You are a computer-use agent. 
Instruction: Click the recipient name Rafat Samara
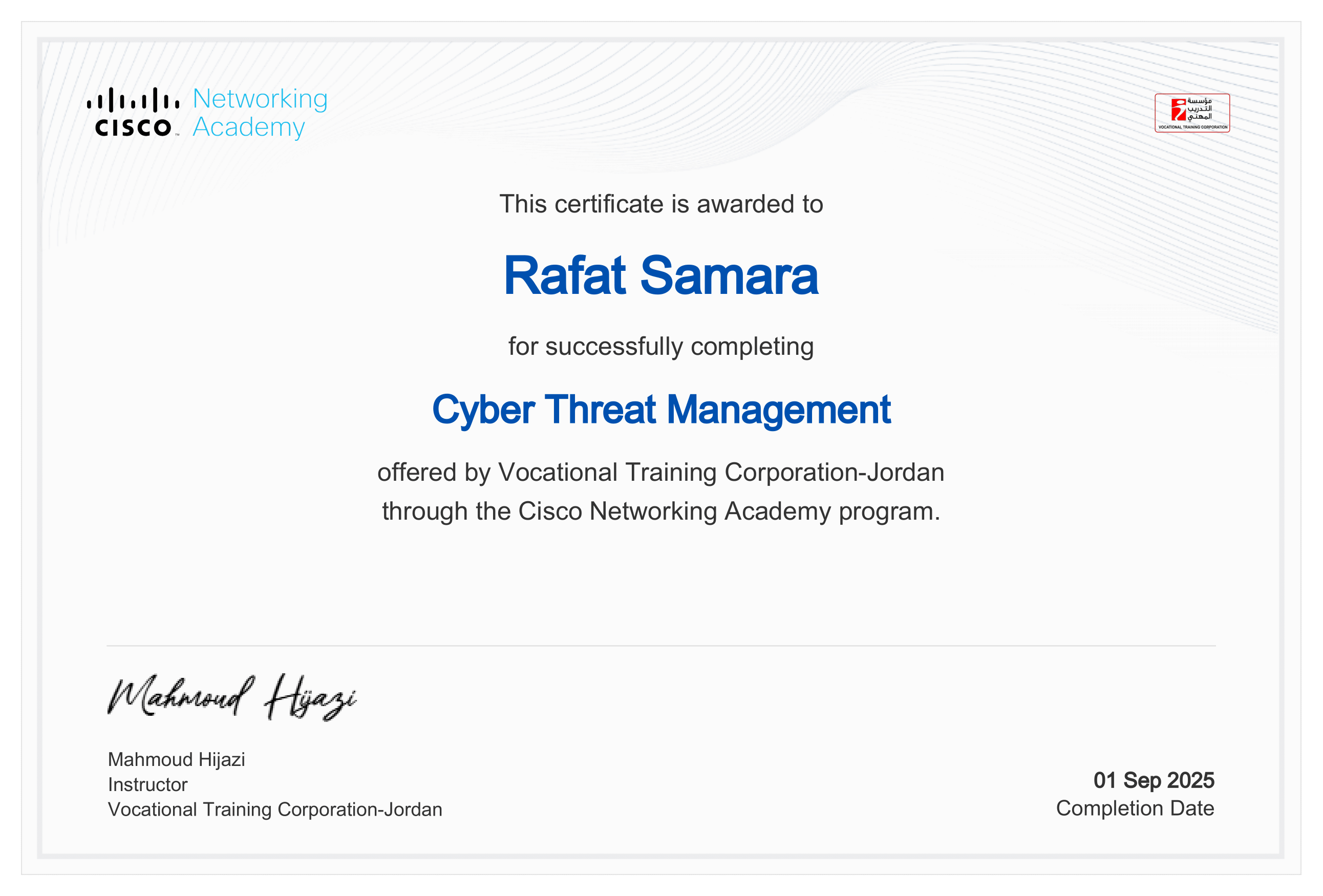click(660, 276)
